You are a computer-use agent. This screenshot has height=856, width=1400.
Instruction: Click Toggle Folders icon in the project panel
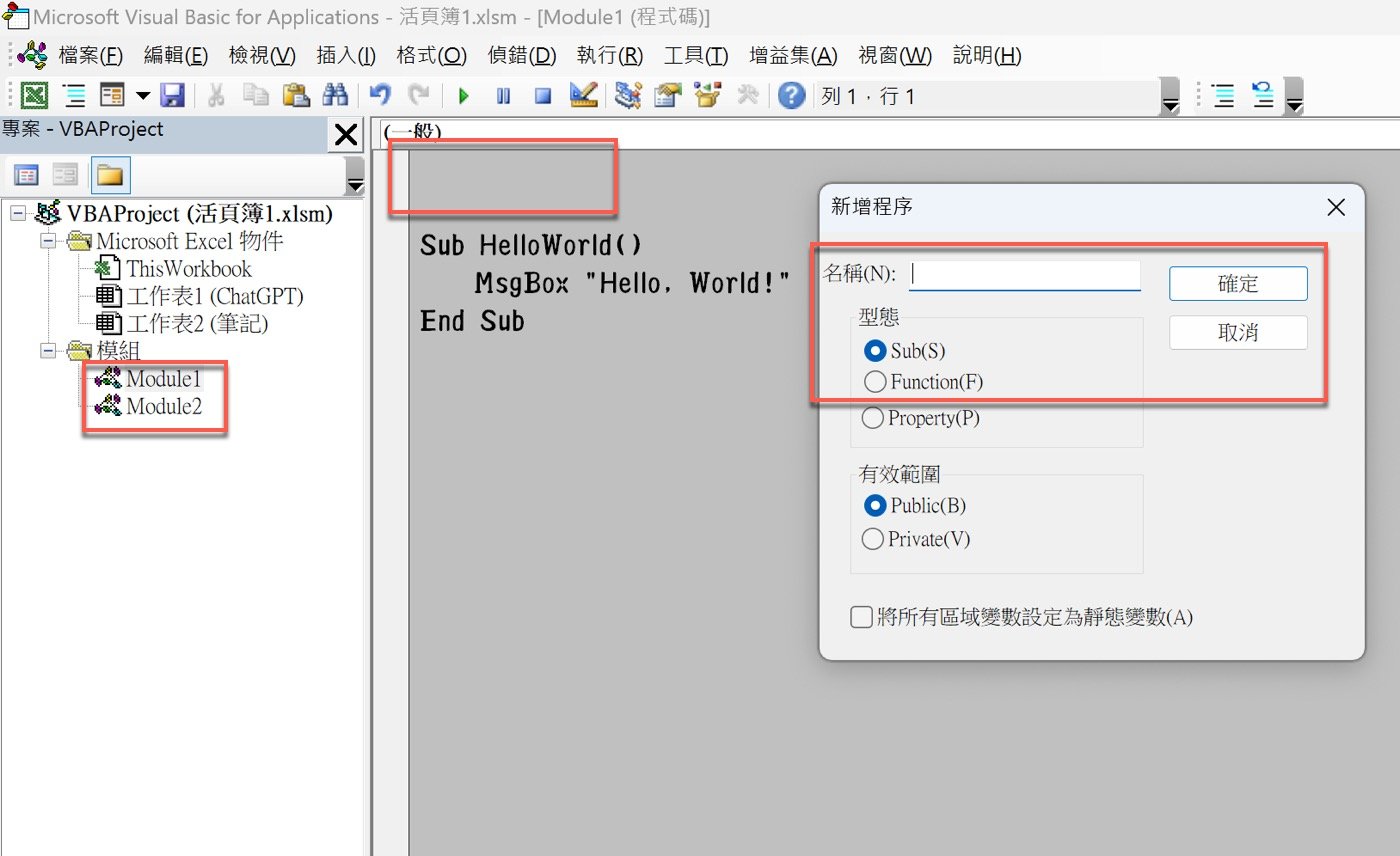(109, 176)
